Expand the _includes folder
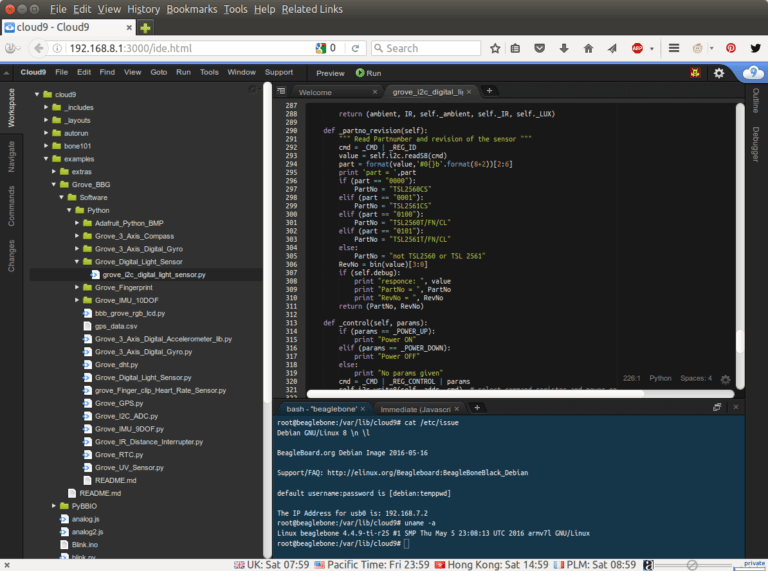The width and height of the screenshot is (768, 571). click(46, 107)
